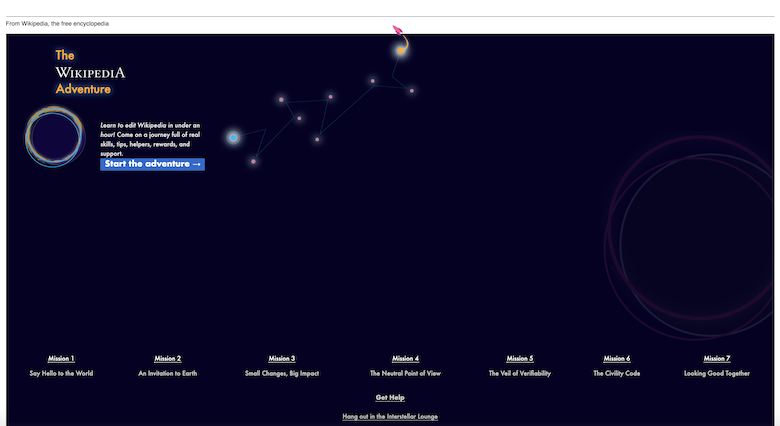Open Mission 1 link
The image size is (780, 426).
[61, 358]
